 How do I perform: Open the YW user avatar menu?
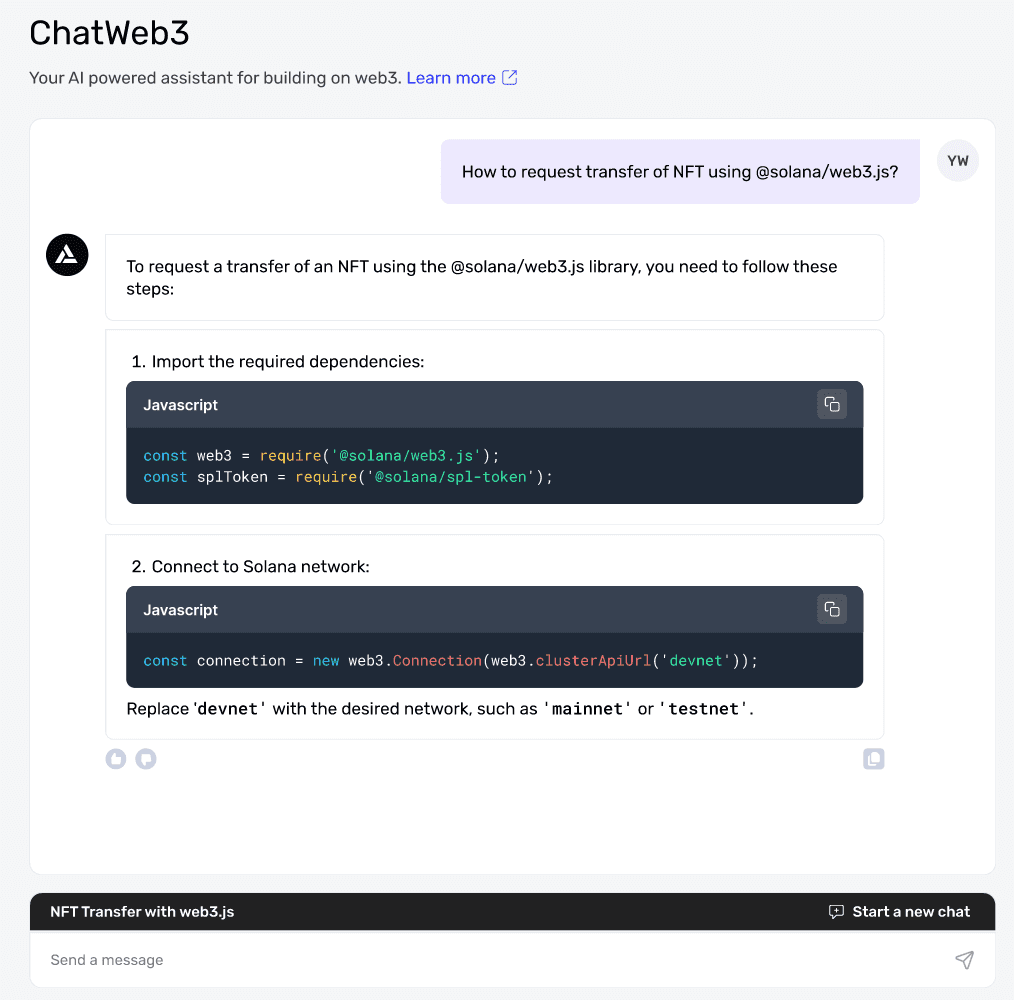(957, 160)
